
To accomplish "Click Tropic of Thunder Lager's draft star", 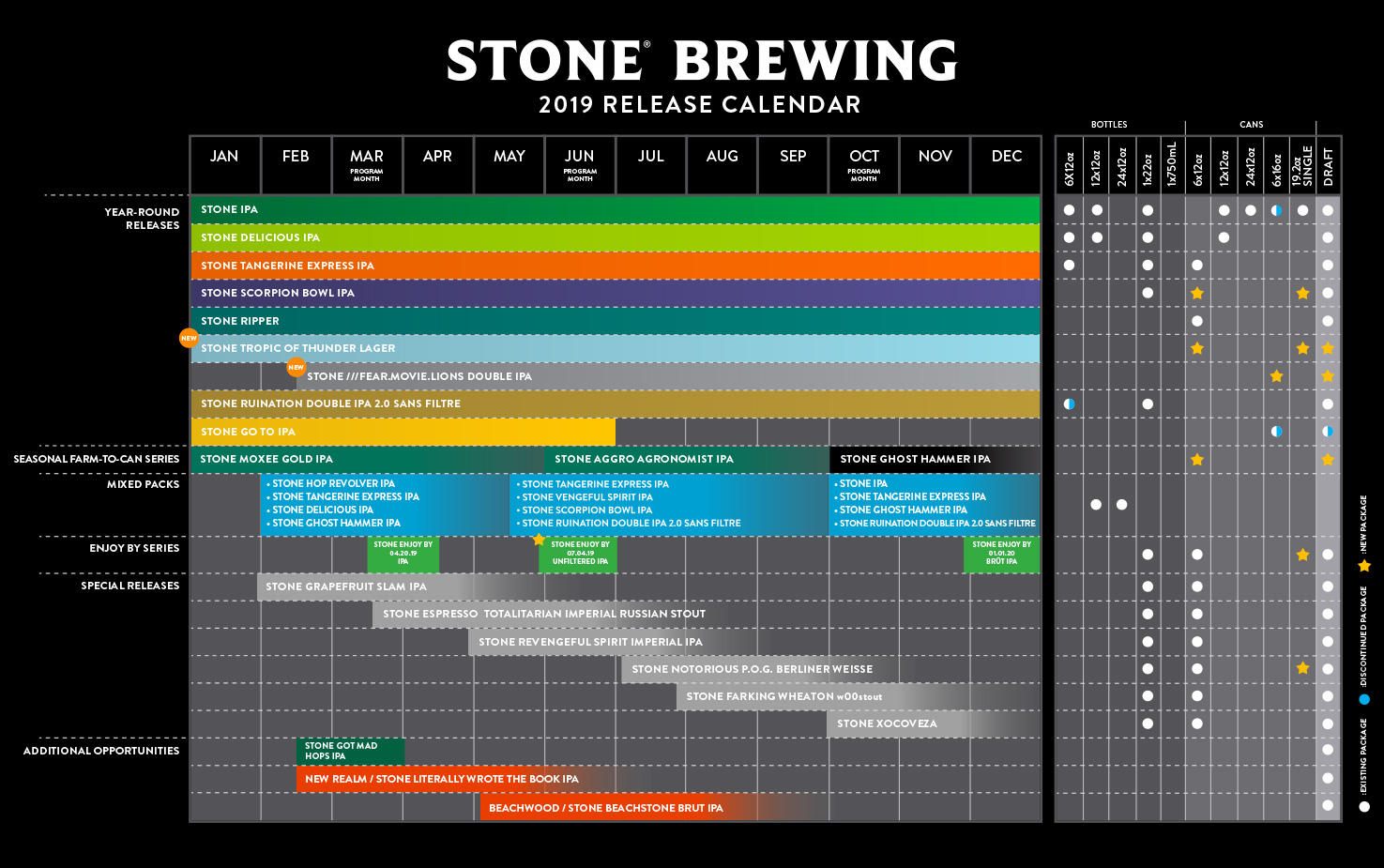I will point(1328,348).
